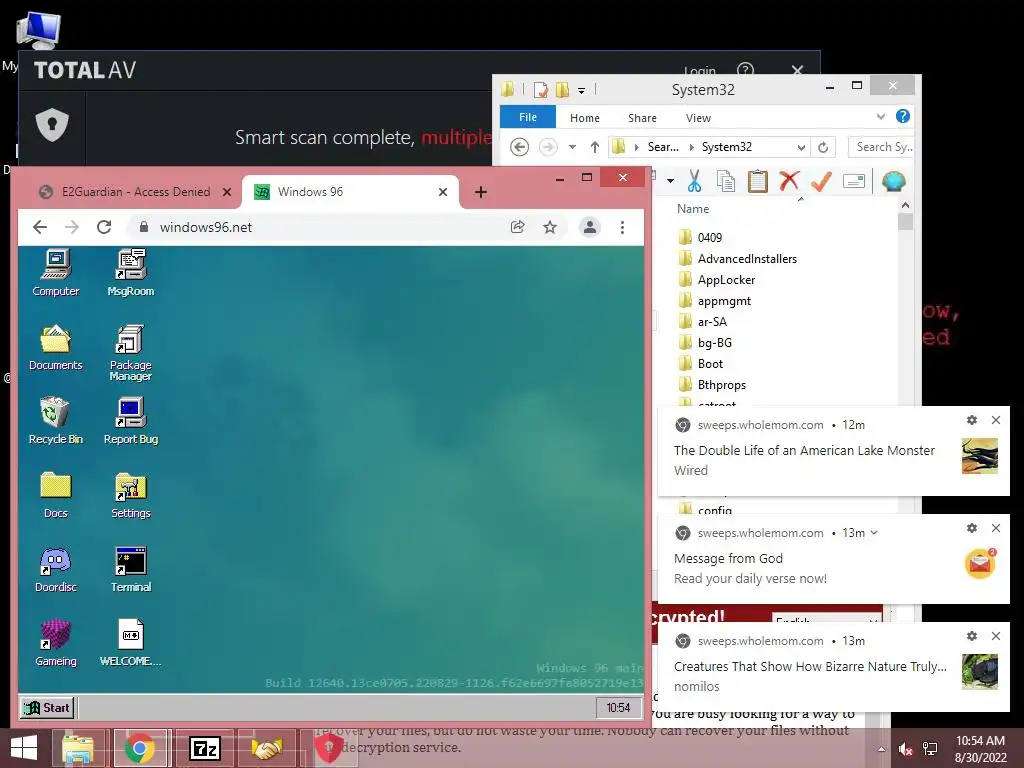The image size is (1024, 768).
Task: Open the Gameing shortcut icon
Action: (56, 643)
